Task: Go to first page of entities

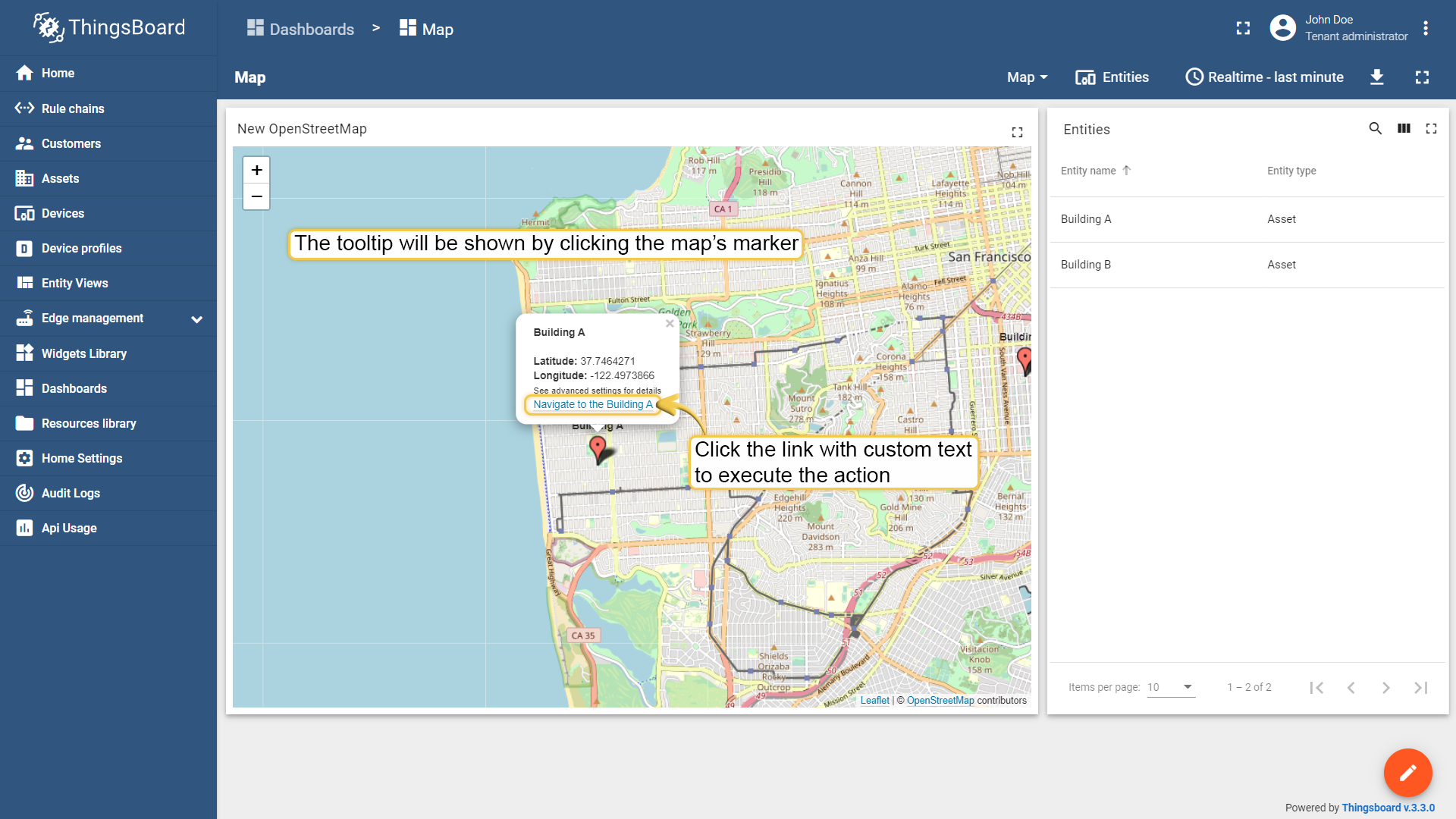Action: pyautogui.click(x=1316, y=688)
